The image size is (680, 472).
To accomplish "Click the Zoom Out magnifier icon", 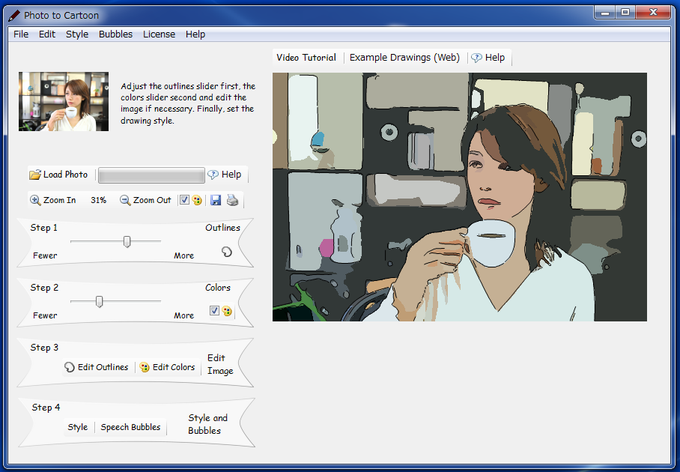I will click(x=125, y=200).
